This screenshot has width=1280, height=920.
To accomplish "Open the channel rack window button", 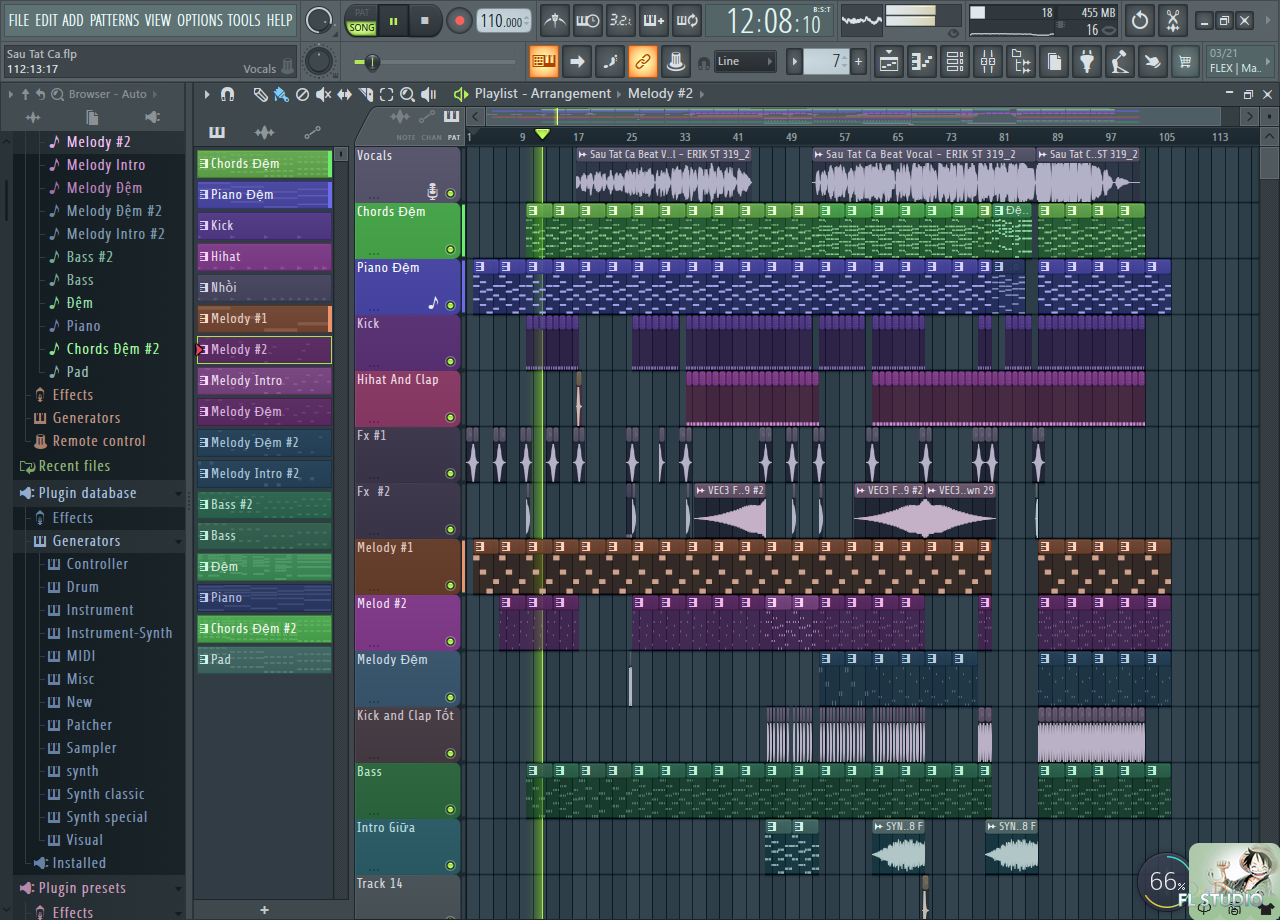I will pyautogui.click(x=955, y=62).
